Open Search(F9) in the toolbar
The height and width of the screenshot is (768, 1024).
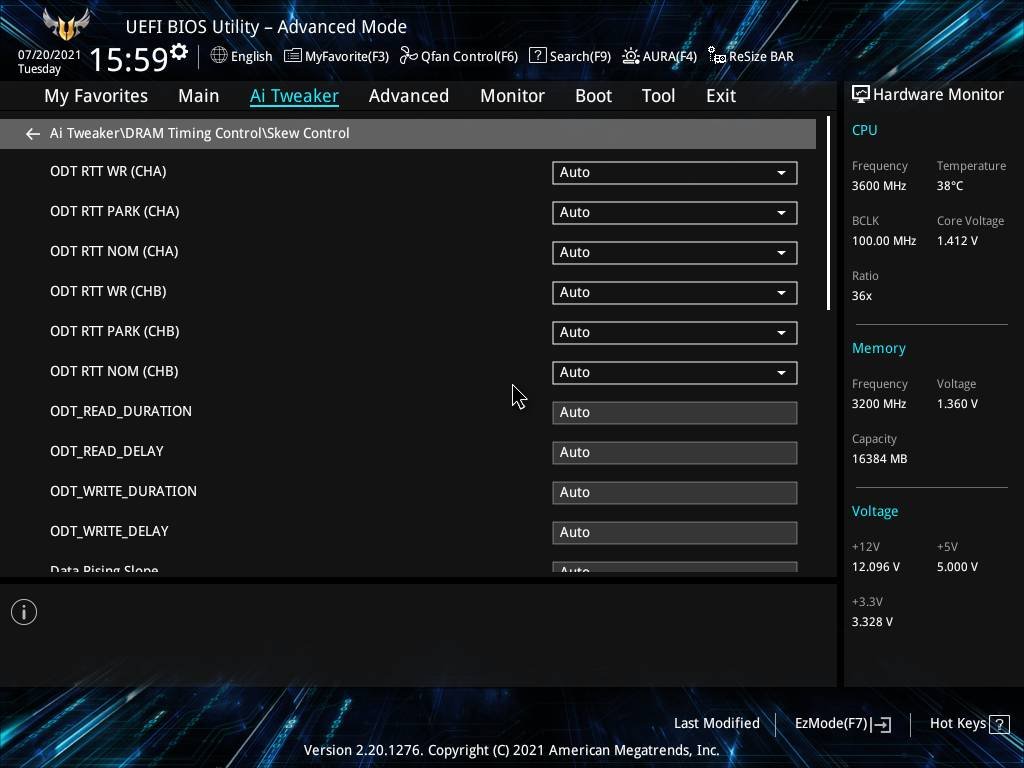coord(569,57)
